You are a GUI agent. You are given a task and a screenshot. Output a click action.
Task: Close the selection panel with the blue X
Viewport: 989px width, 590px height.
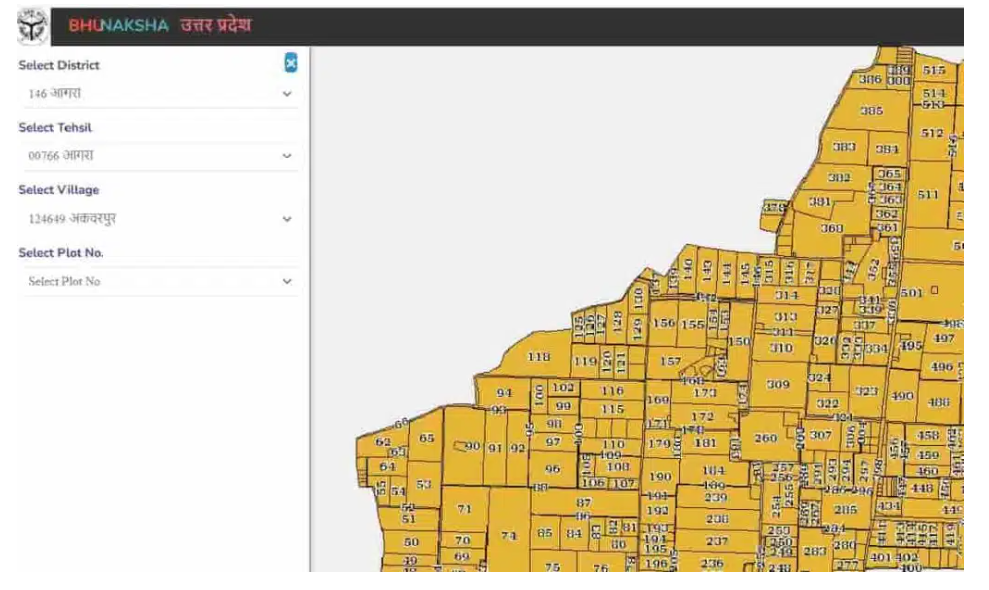(x=291, y=64)
